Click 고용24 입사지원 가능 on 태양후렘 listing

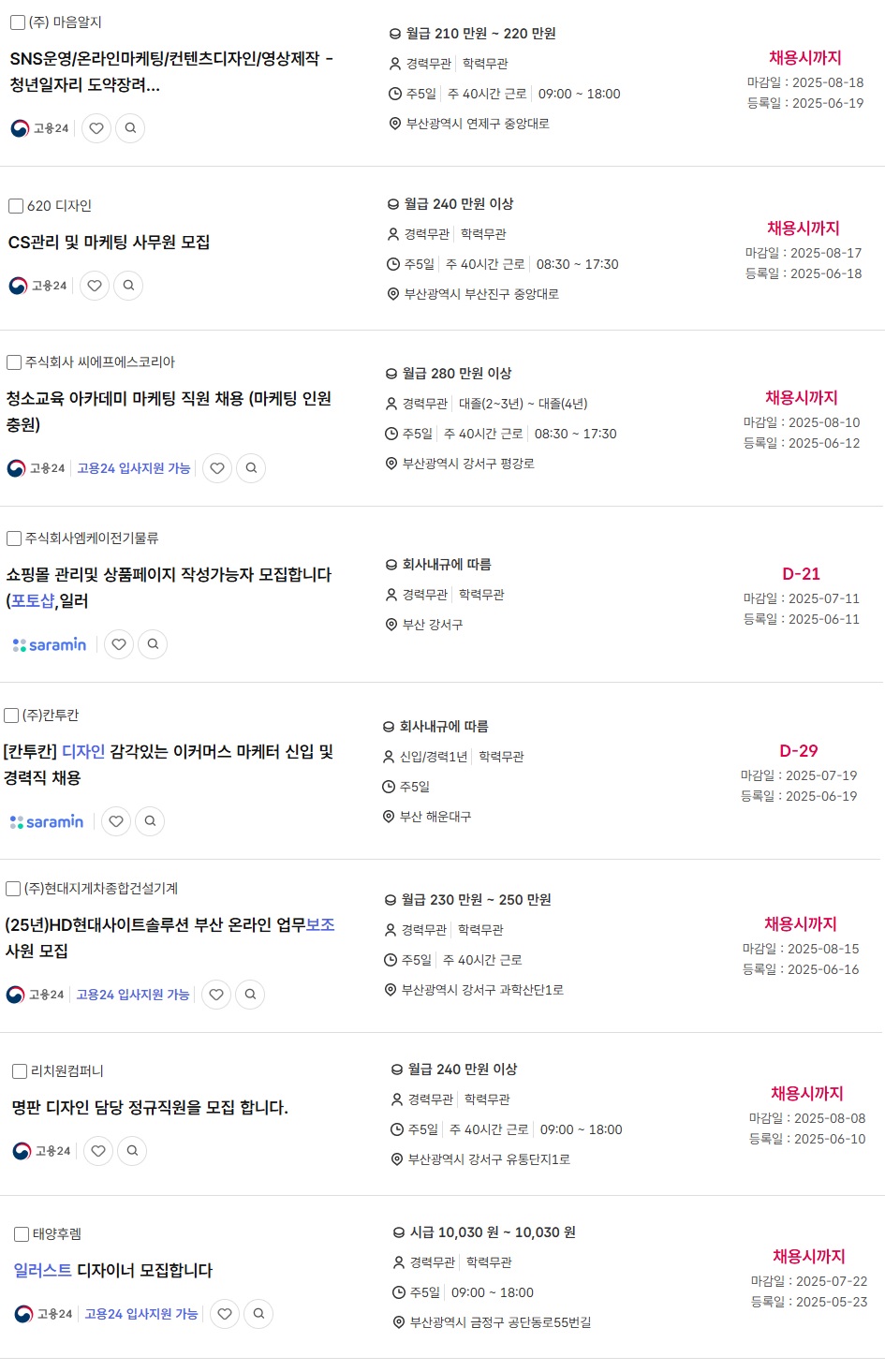141,1314
